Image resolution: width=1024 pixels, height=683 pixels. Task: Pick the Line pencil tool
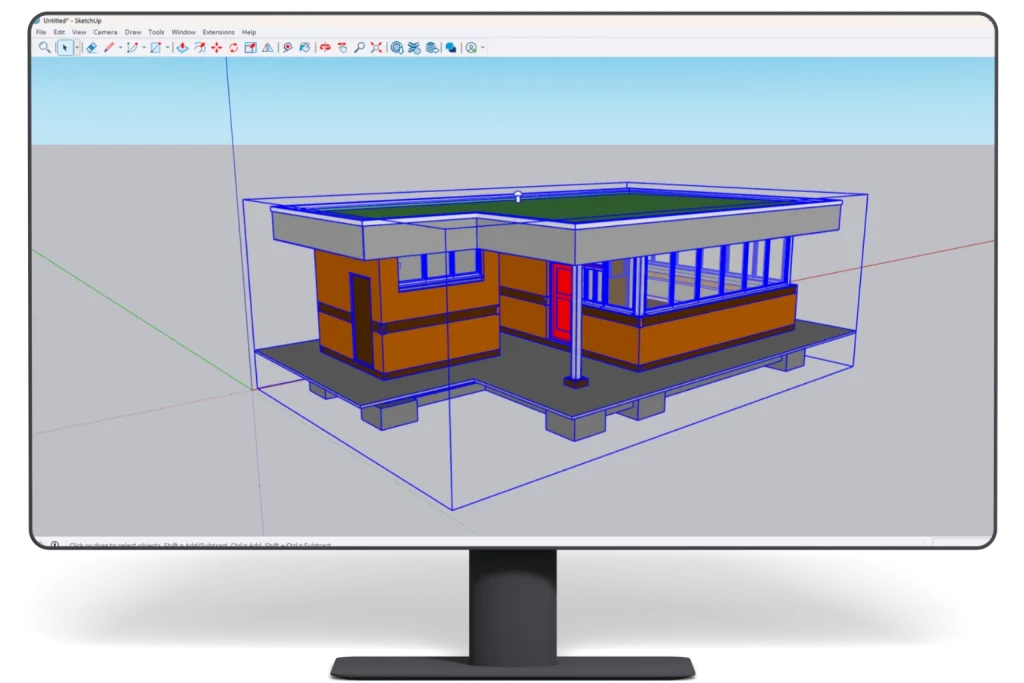click(x=109, y=47)
